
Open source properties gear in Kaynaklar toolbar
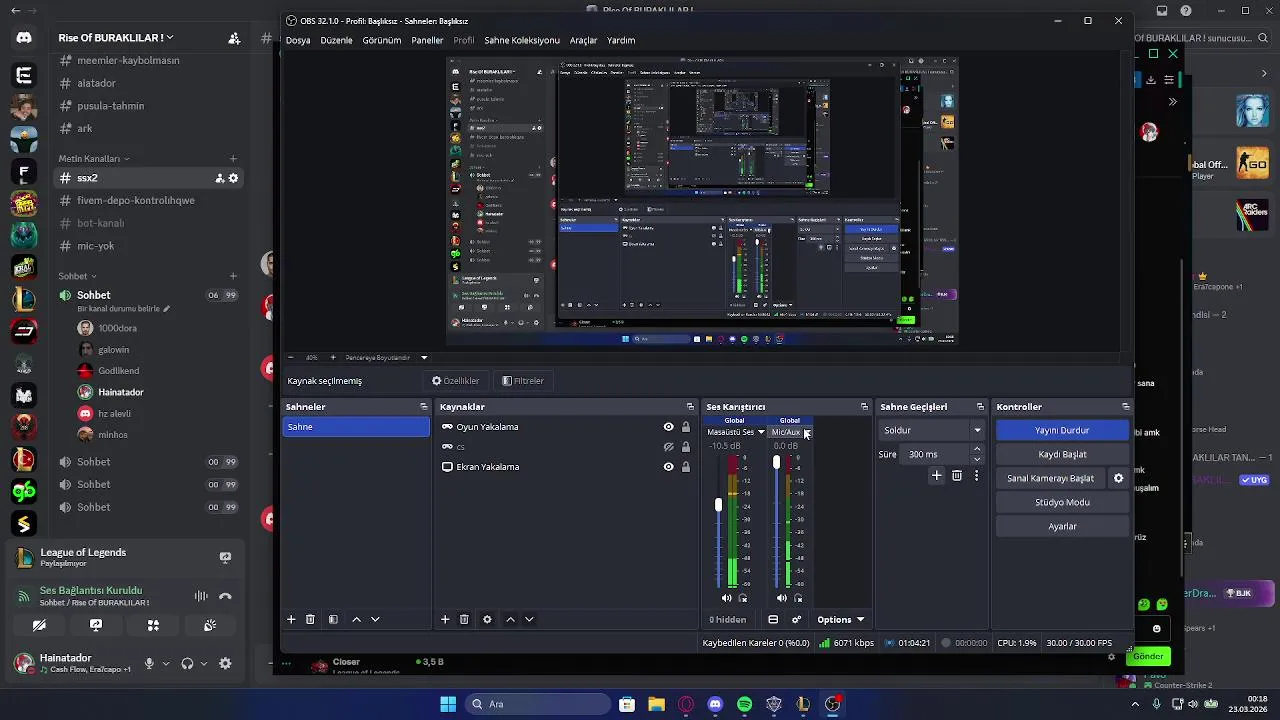487,619
